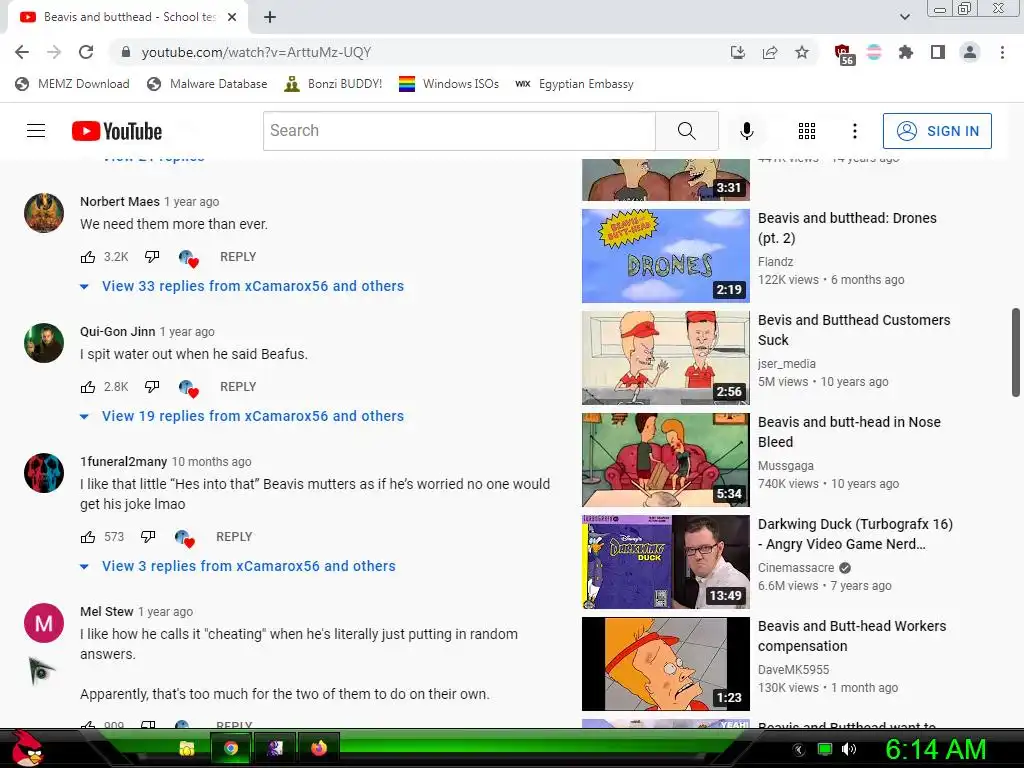Go back in Chrome

tap(22, 52)
